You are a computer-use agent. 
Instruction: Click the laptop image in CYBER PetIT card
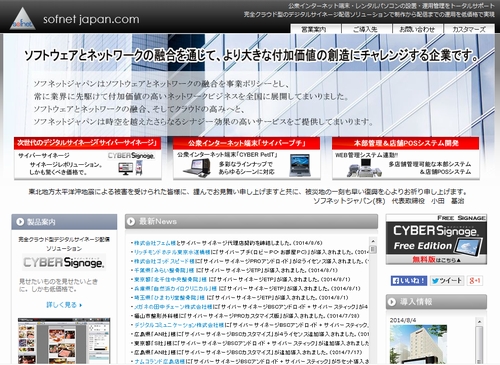click(300, 165)
